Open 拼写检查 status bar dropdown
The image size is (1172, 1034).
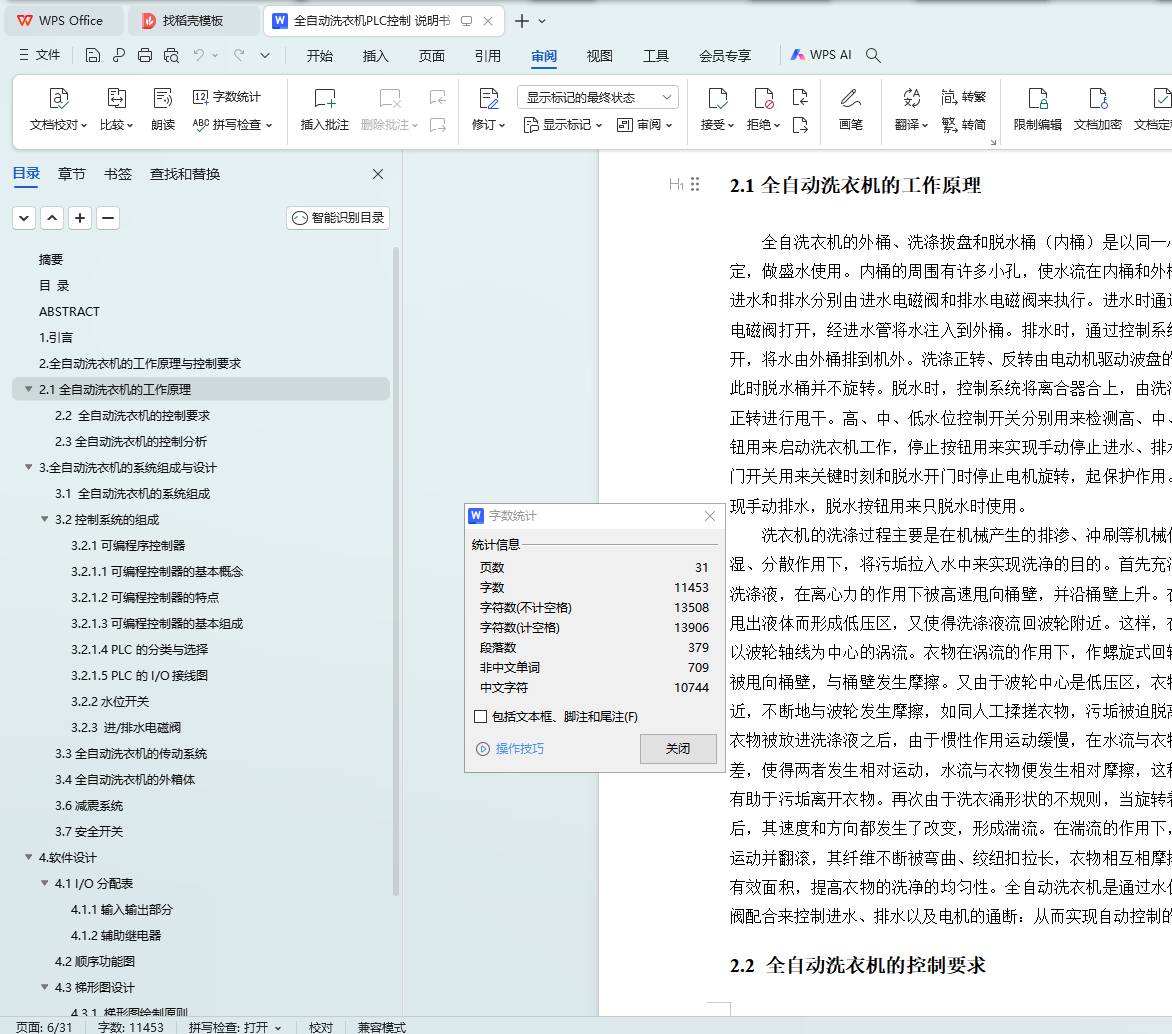pos(278,1028)
